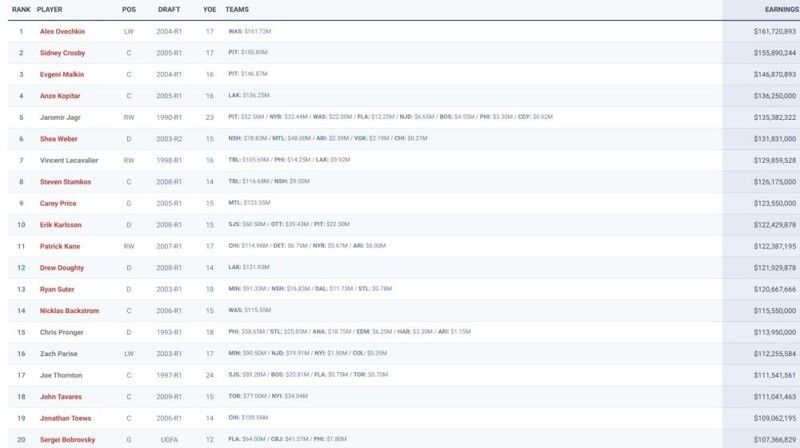Click the YOE column header

[x=207, y=9]
